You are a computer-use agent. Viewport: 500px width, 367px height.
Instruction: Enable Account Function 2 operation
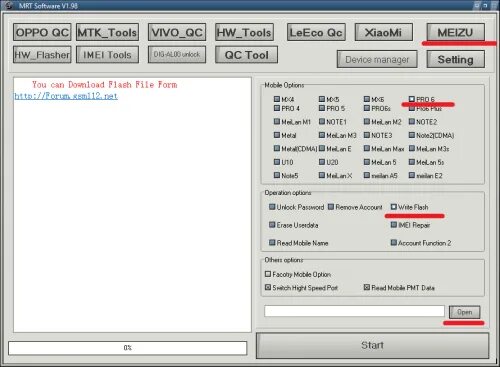click(x=394, y=243)
